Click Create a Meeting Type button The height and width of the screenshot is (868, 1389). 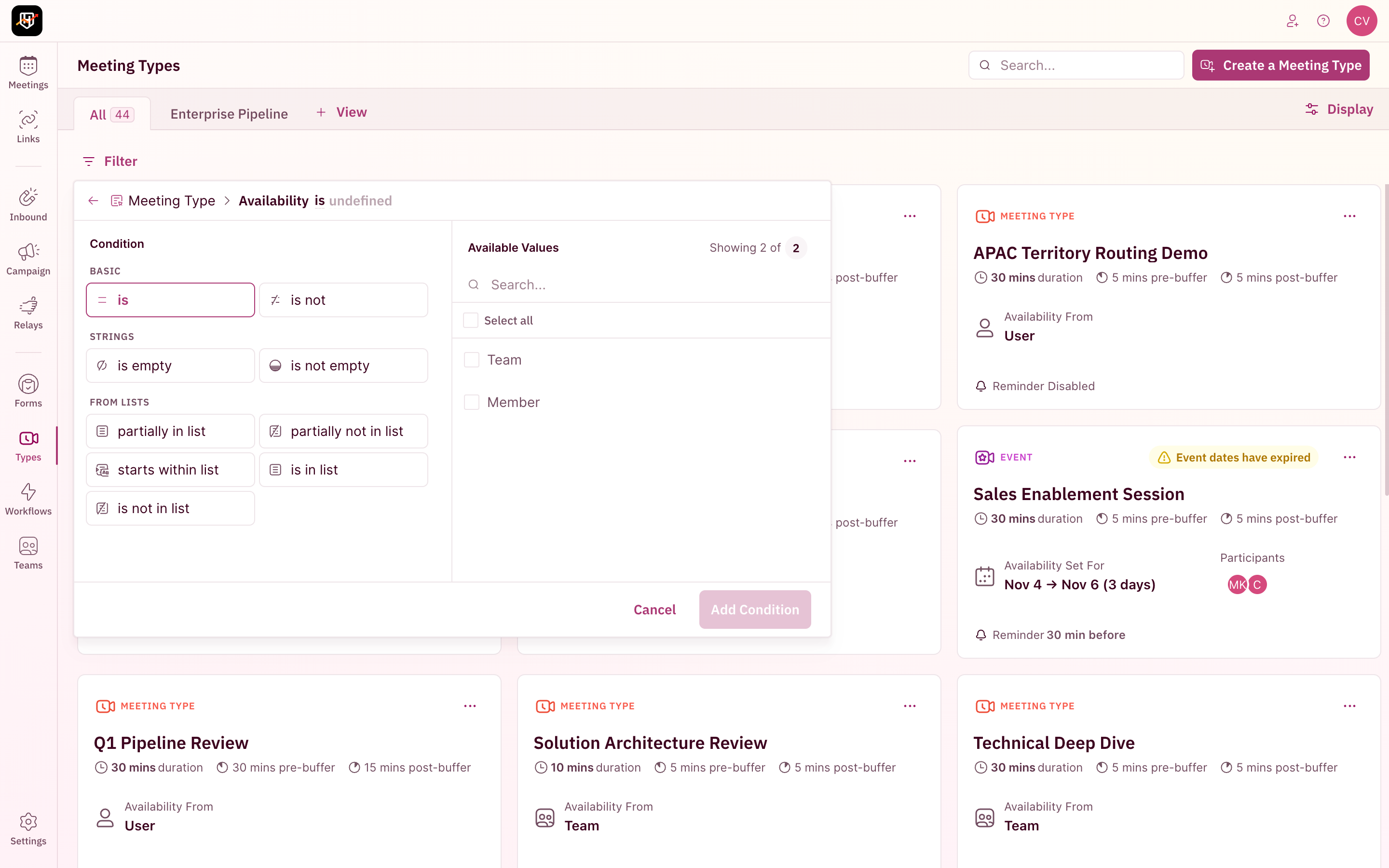[x=1280, y=66]
